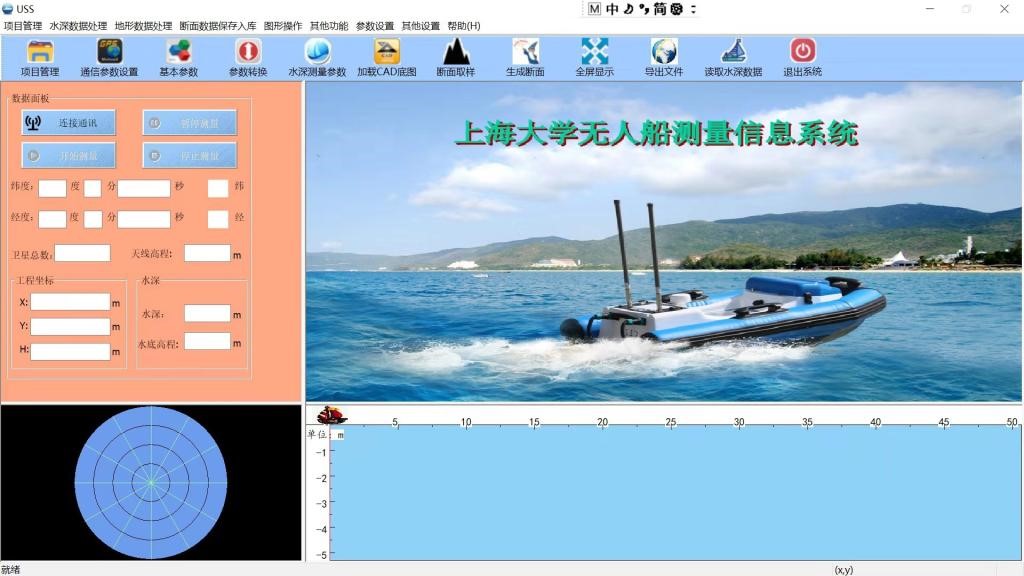Launch the 参数转换 toolbar tool

(248, 58)
